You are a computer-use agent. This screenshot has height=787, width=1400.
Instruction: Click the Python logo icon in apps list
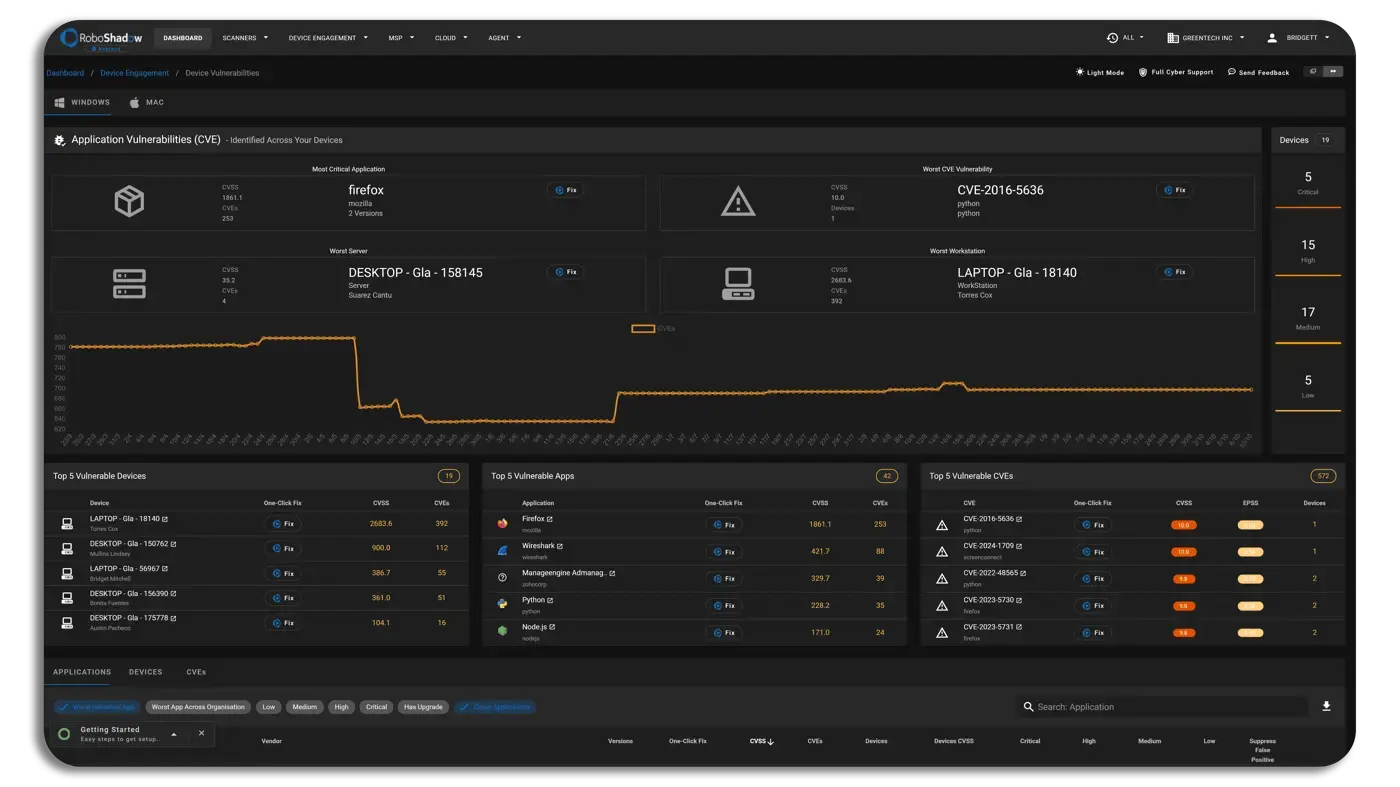click(502, 604)
